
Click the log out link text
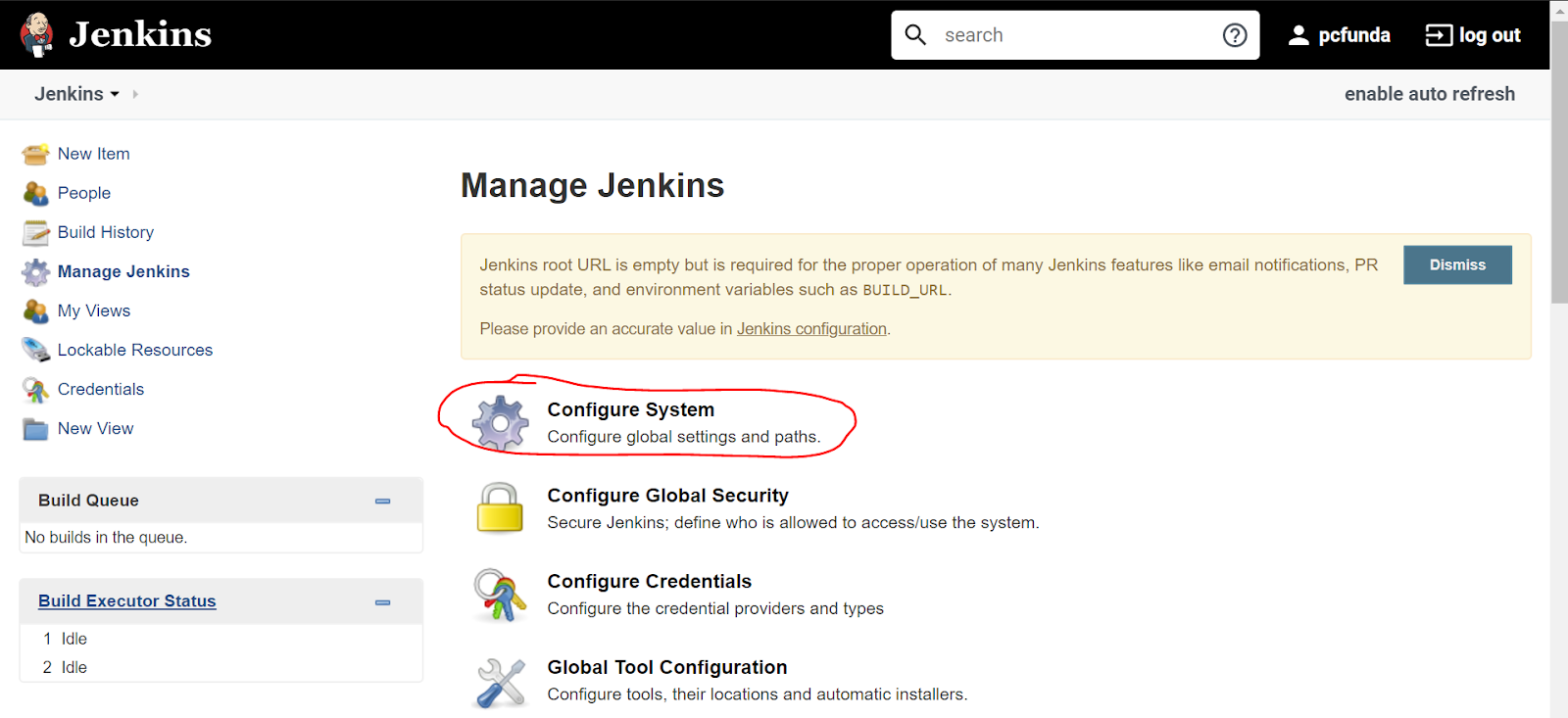tap(1490, 35)
